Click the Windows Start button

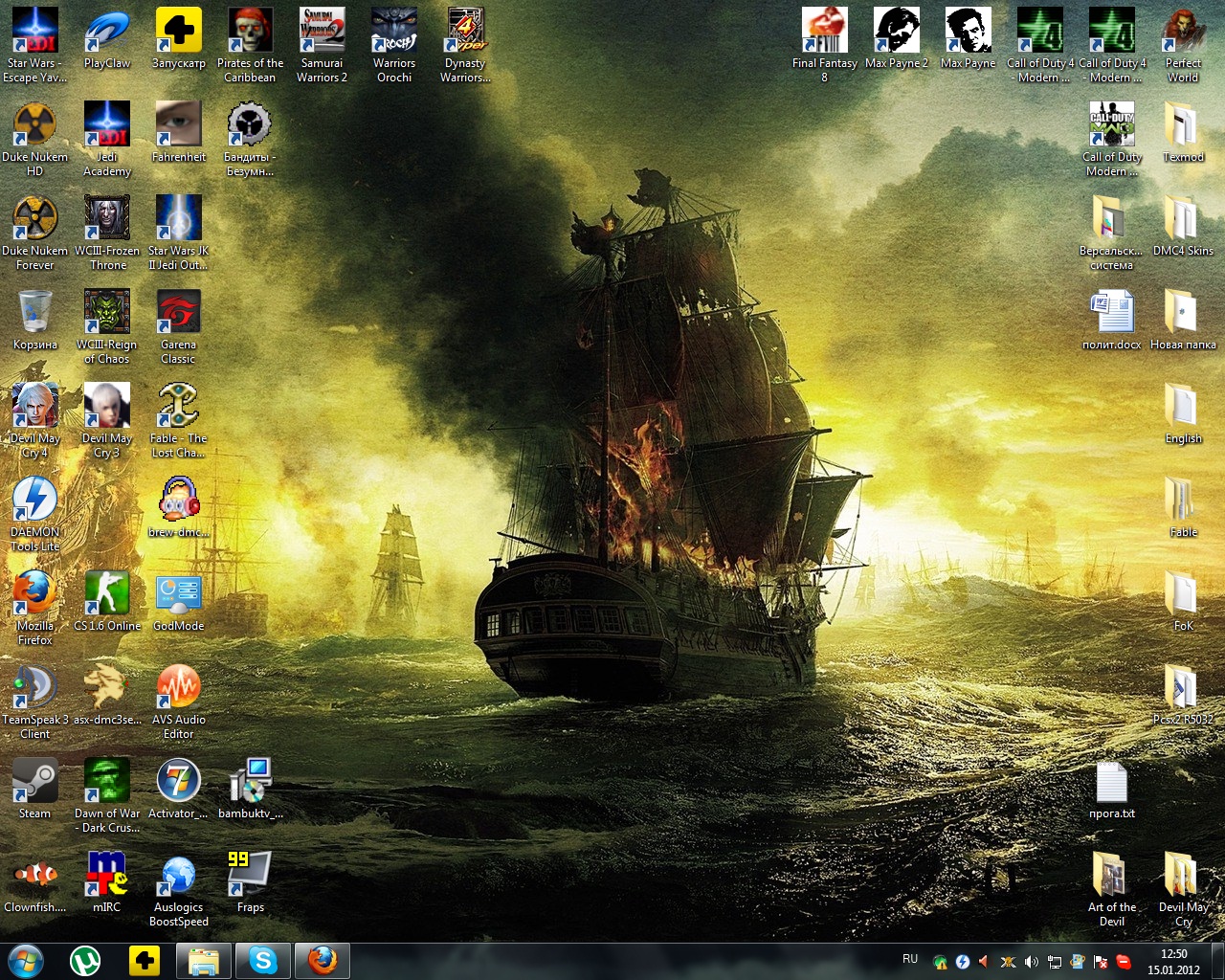pos(26,960)
